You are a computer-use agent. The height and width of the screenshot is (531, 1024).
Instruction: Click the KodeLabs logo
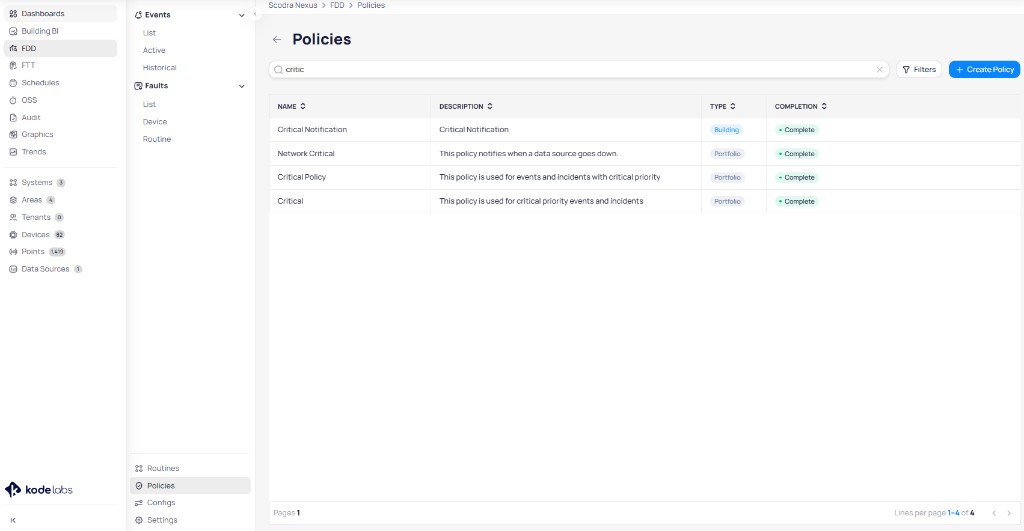[x=39, y=489]
